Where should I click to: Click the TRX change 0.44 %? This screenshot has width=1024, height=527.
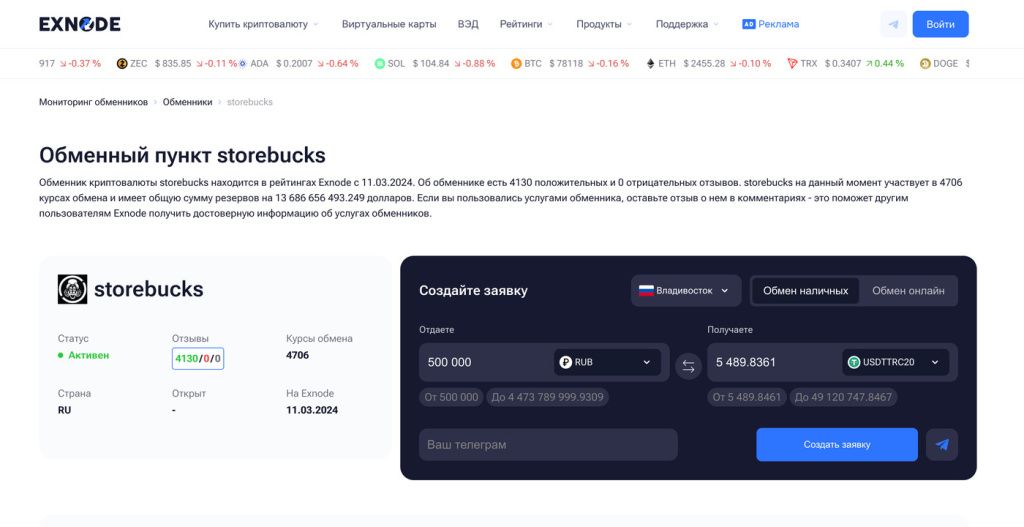[x=886, y=63]
